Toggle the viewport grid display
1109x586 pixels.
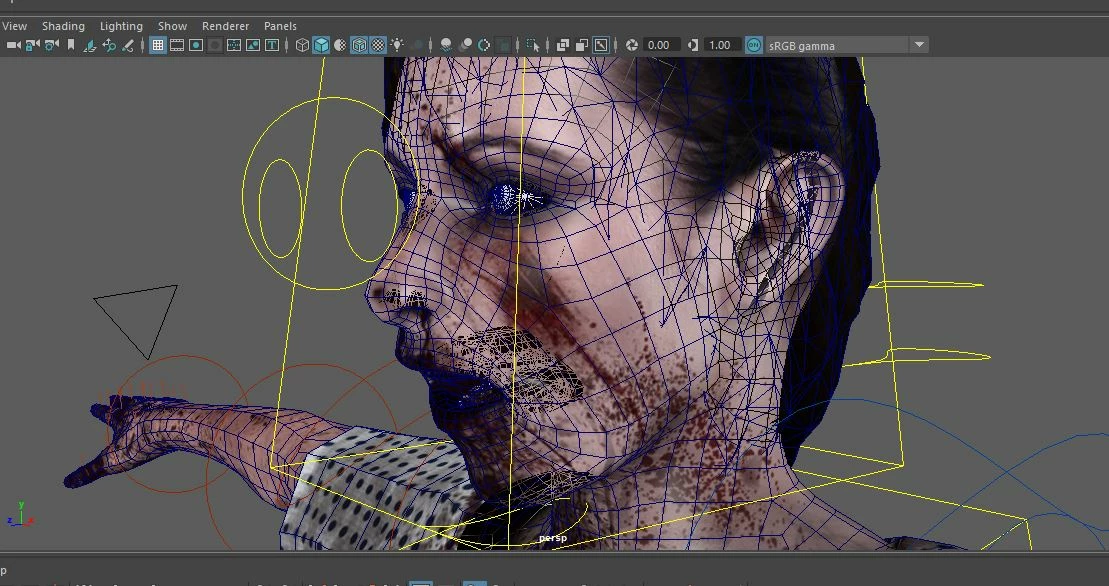158,45
